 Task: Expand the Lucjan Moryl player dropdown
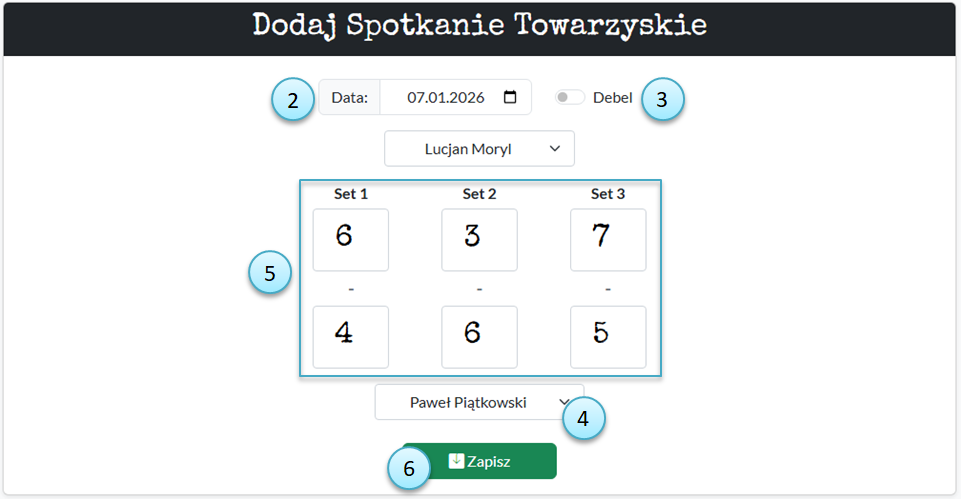point(479,148)
